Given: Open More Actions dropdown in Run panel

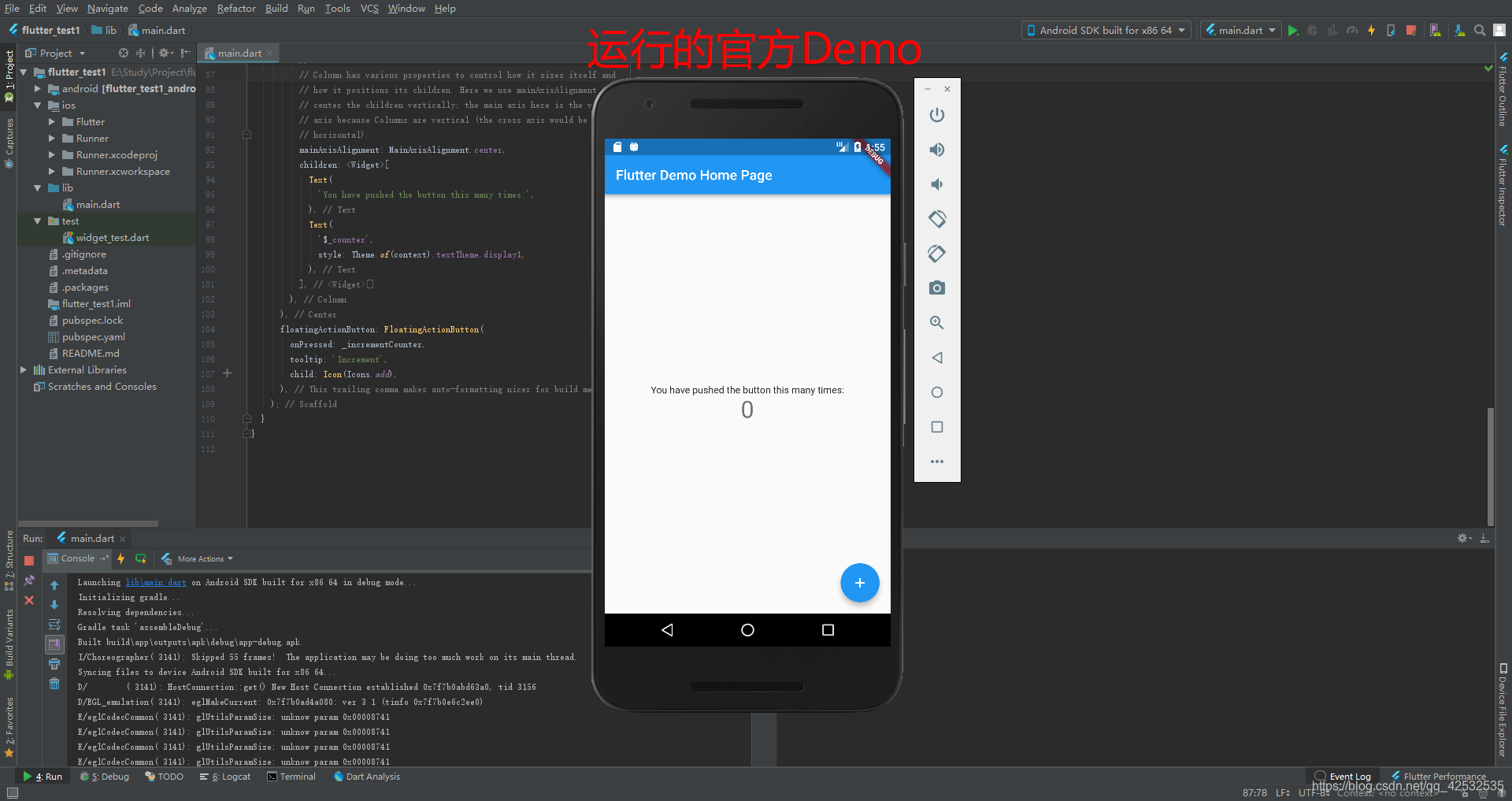Looking at the screenshot, I should 197,558.
